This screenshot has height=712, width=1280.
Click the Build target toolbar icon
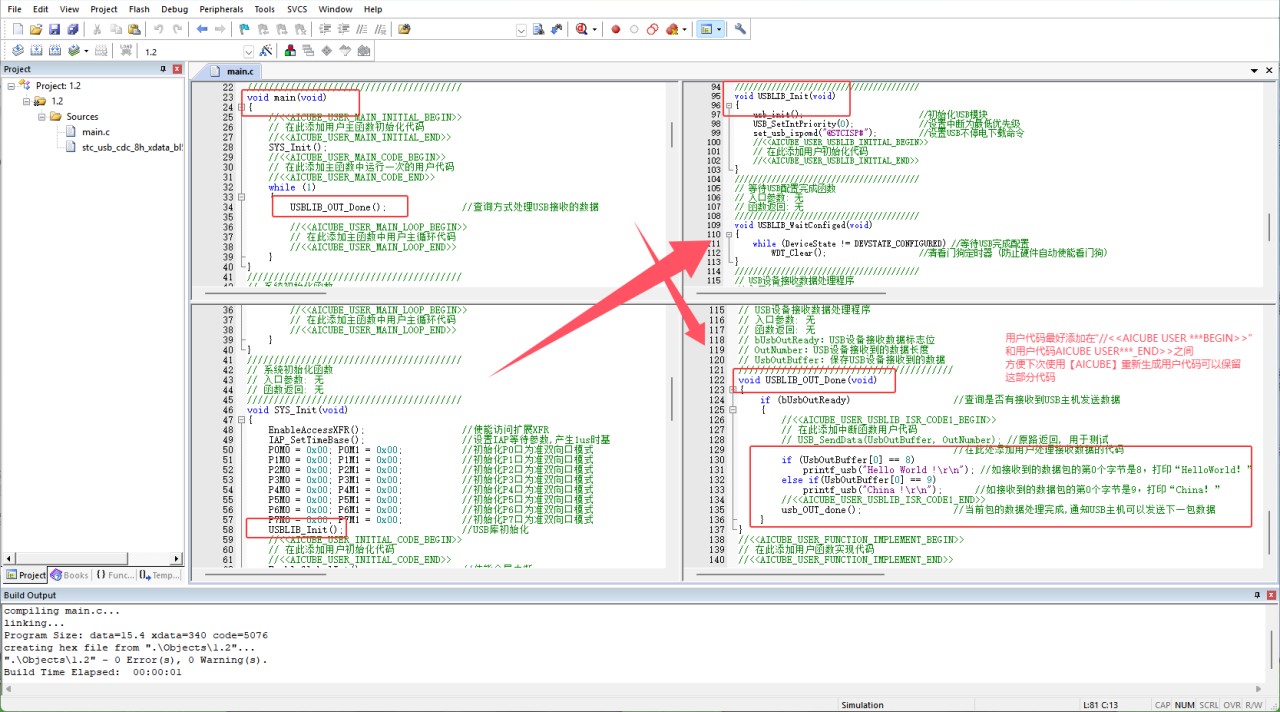pyautogui.click(x=36, y=50)
